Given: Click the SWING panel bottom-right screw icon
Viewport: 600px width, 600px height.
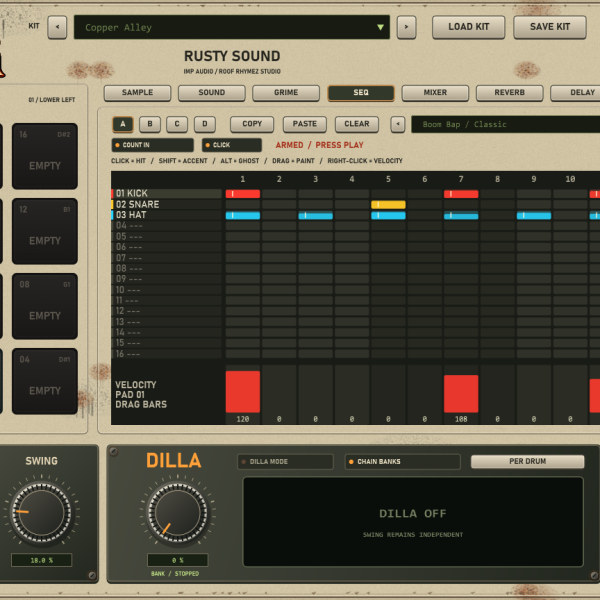Looking at the screenshot, I should 92,575.
